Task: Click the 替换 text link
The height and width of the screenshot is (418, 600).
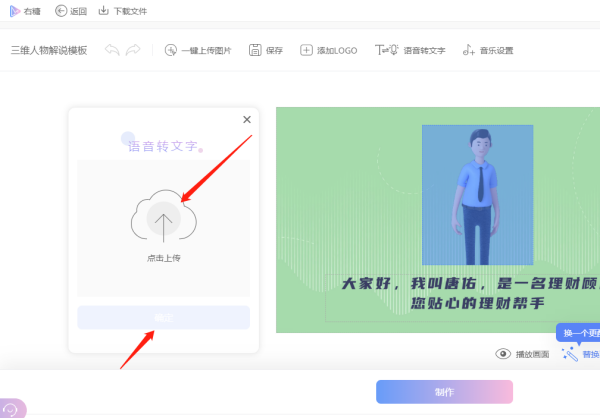Action: click(591, 354)
